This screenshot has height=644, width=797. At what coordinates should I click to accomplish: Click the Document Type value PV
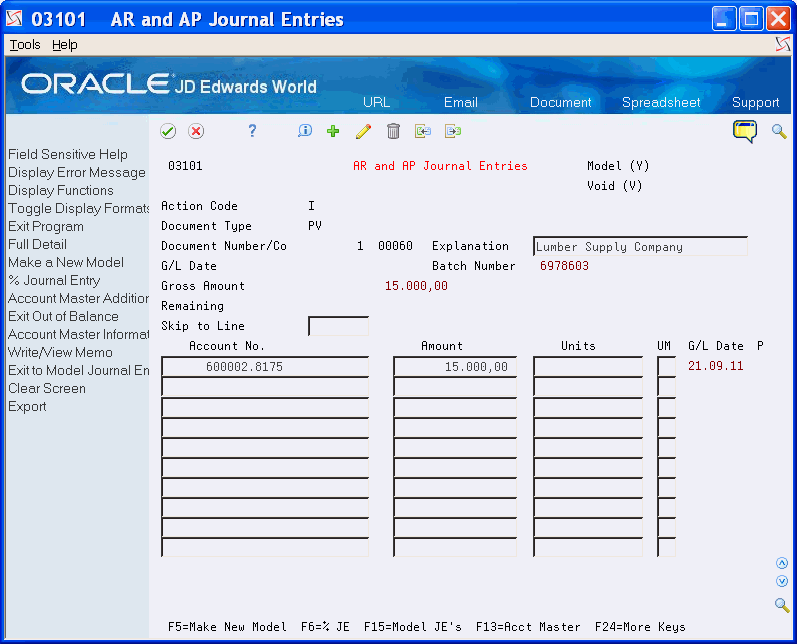[315, 226]
